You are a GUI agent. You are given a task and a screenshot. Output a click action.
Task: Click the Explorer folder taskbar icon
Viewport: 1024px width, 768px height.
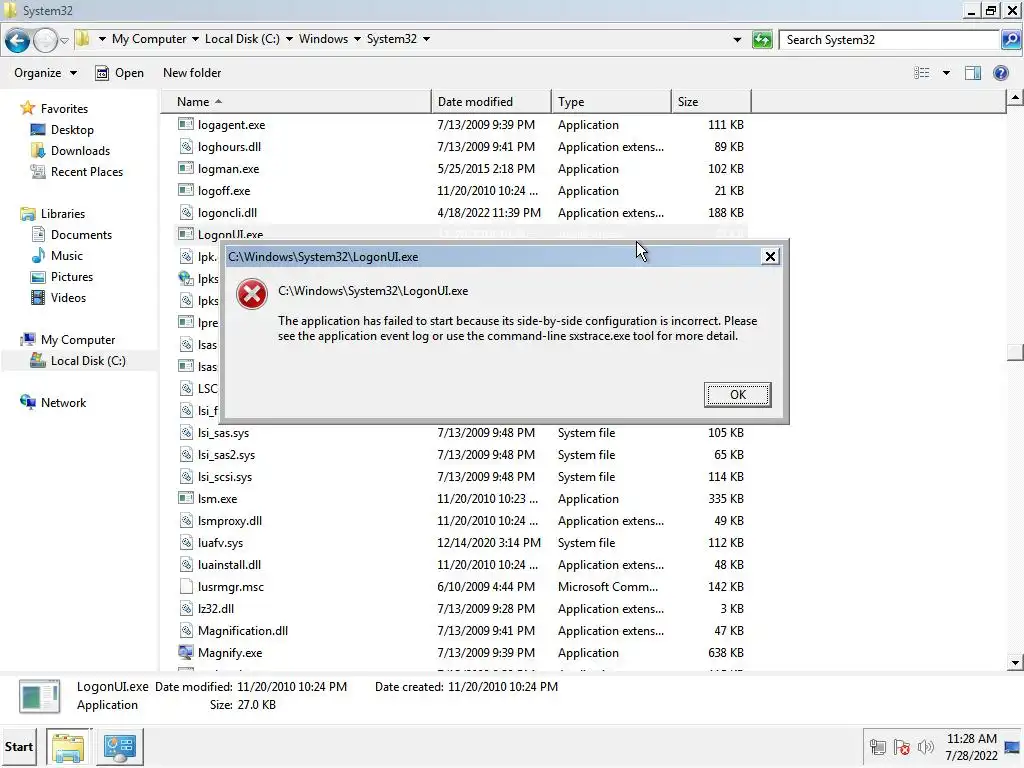pos(68,746)
